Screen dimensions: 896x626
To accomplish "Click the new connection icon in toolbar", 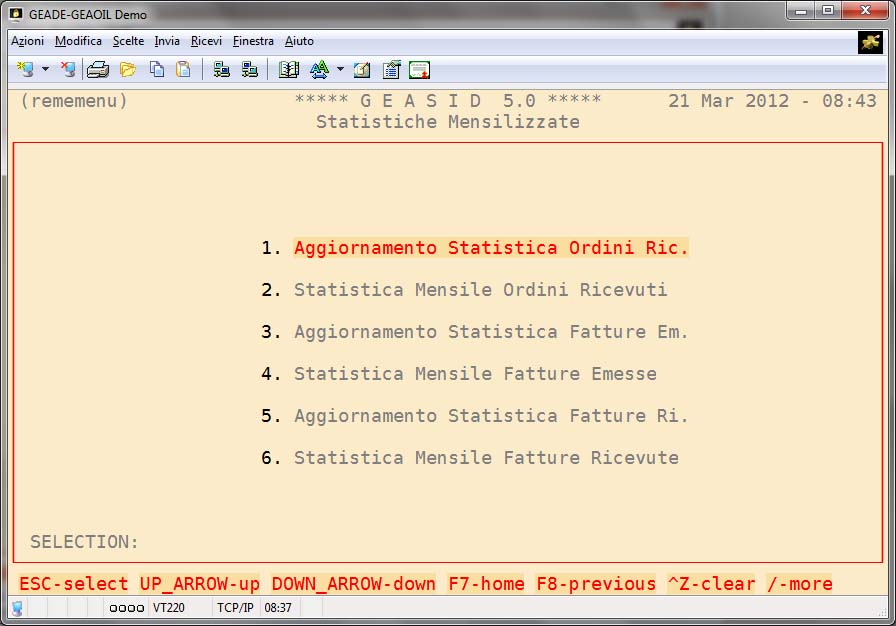I will click(x=25, y=70).
